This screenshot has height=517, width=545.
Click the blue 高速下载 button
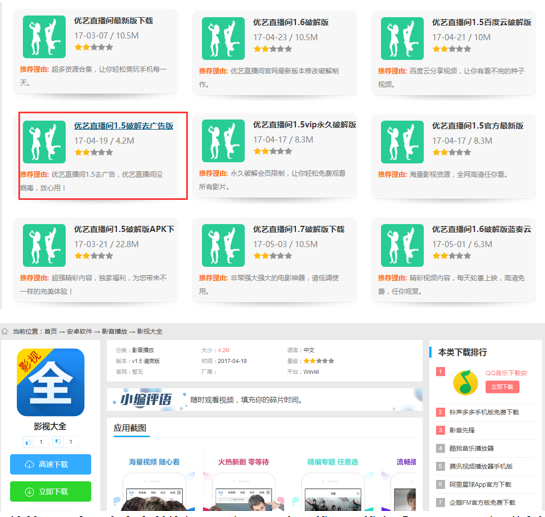click(x=50, y=464)
